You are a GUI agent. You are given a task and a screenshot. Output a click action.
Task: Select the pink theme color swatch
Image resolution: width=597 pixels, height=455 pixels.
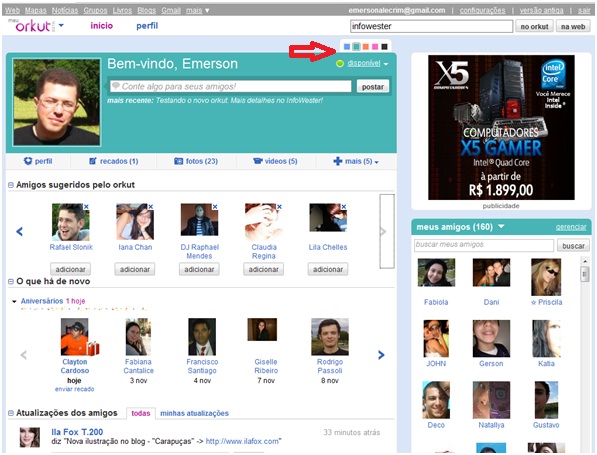pyautogui.click(x=375, y=46)
